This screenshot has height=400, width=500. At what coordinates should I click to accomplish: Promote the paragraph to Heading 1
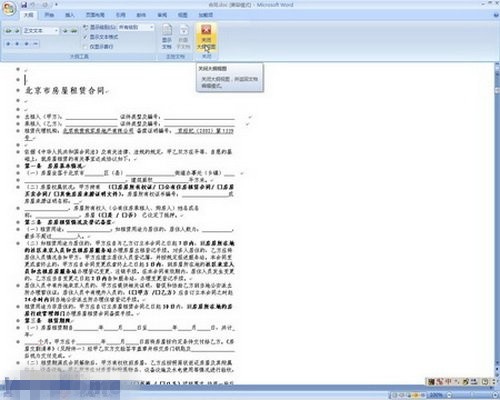(x=8, y=31)
